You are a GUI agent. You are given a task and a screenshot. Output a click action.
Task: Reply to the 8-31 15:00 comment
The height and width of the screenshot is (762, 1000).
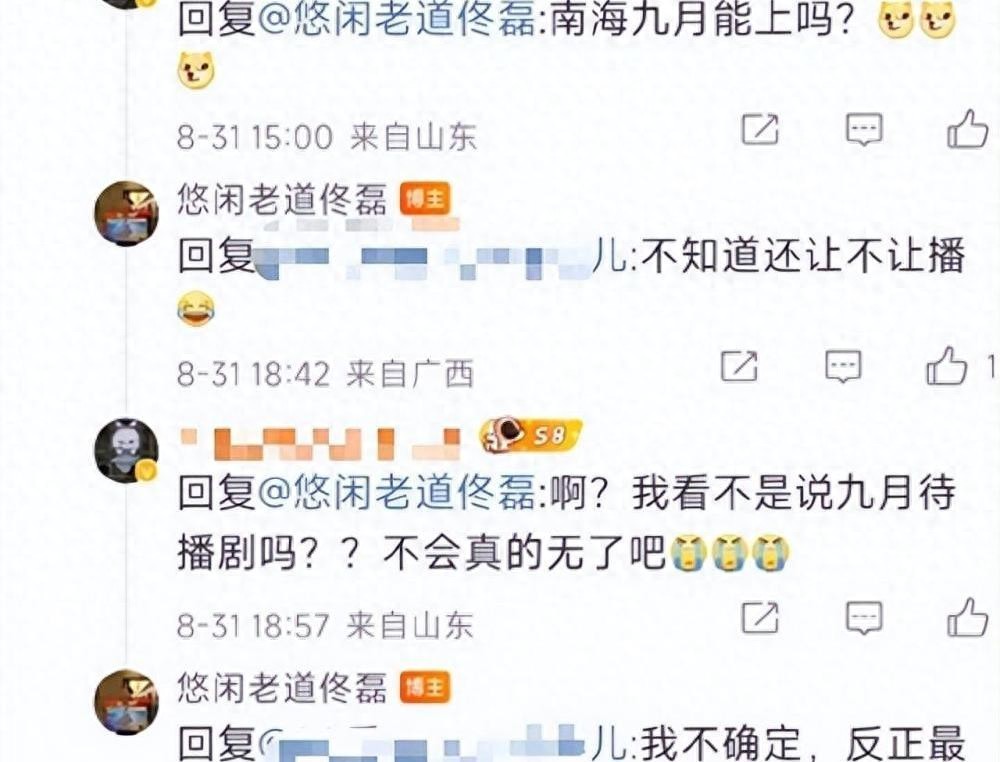[864, 130]
